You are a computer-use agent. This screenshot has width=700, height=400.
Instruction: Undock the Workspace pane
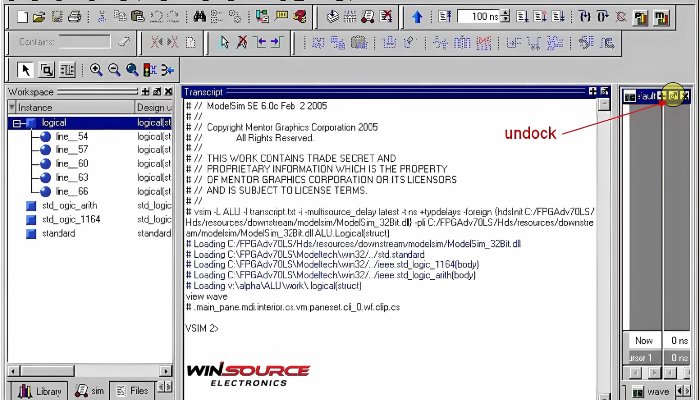coord(156,91)
